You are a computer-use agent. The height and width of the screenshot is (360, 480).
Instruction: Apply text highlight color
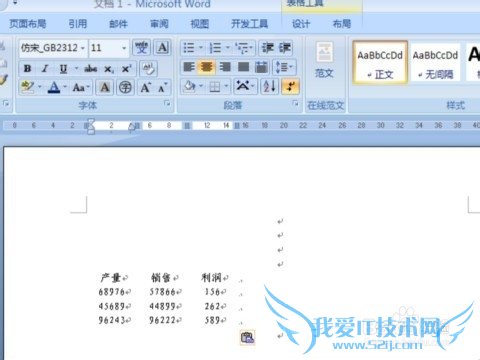(x=27, y=87)
